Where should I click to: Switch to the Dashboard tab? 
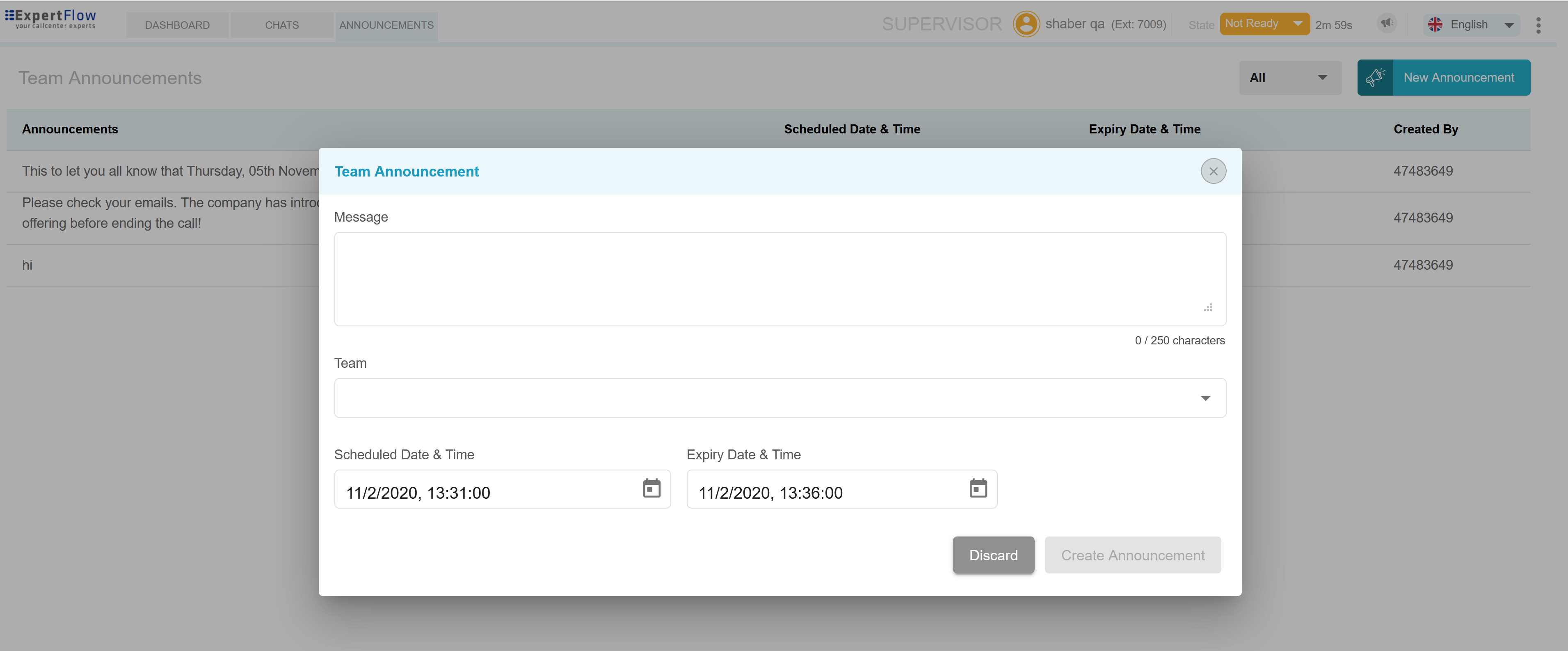tap(177, 25)
